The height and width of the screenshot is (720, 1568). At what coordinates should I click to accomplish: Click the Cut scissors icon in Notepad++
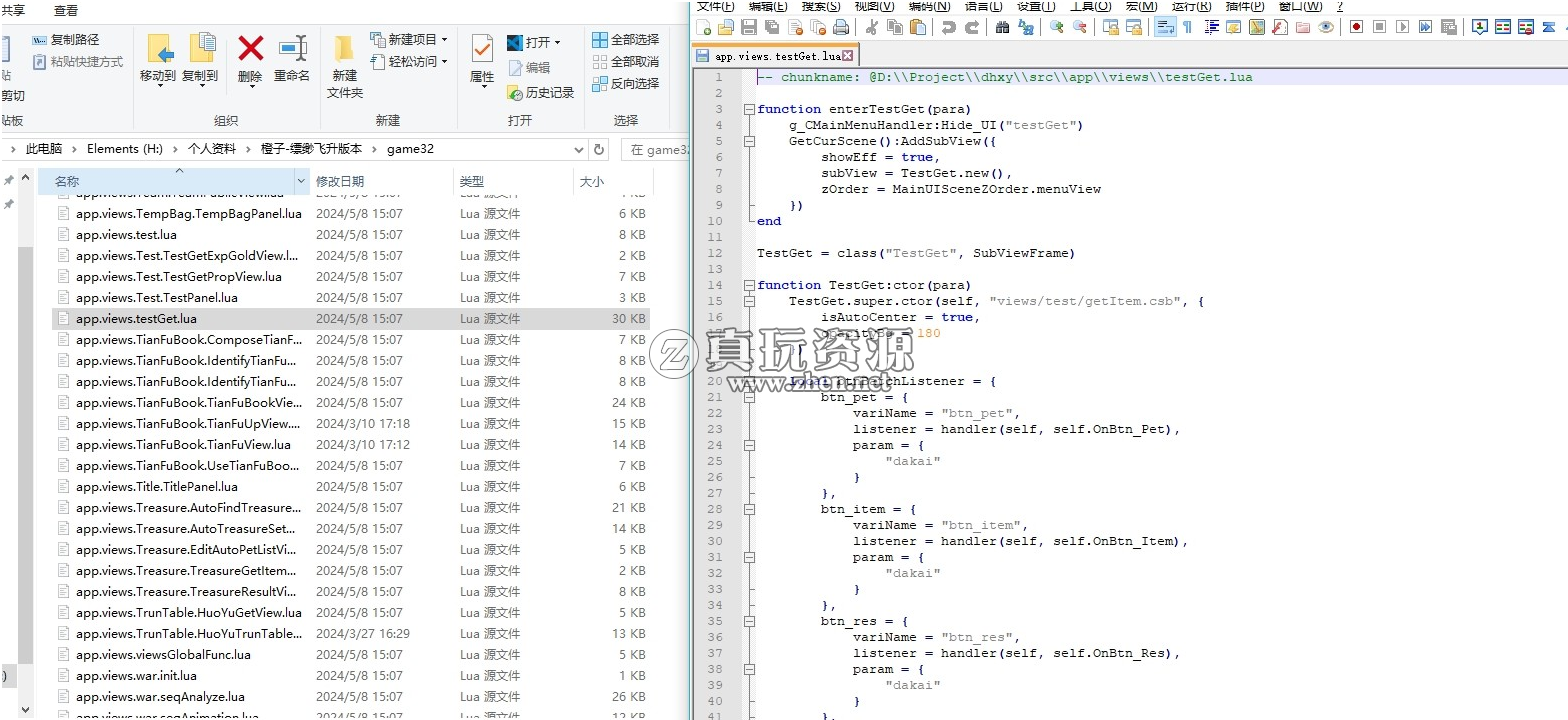[x=871, y=27]
